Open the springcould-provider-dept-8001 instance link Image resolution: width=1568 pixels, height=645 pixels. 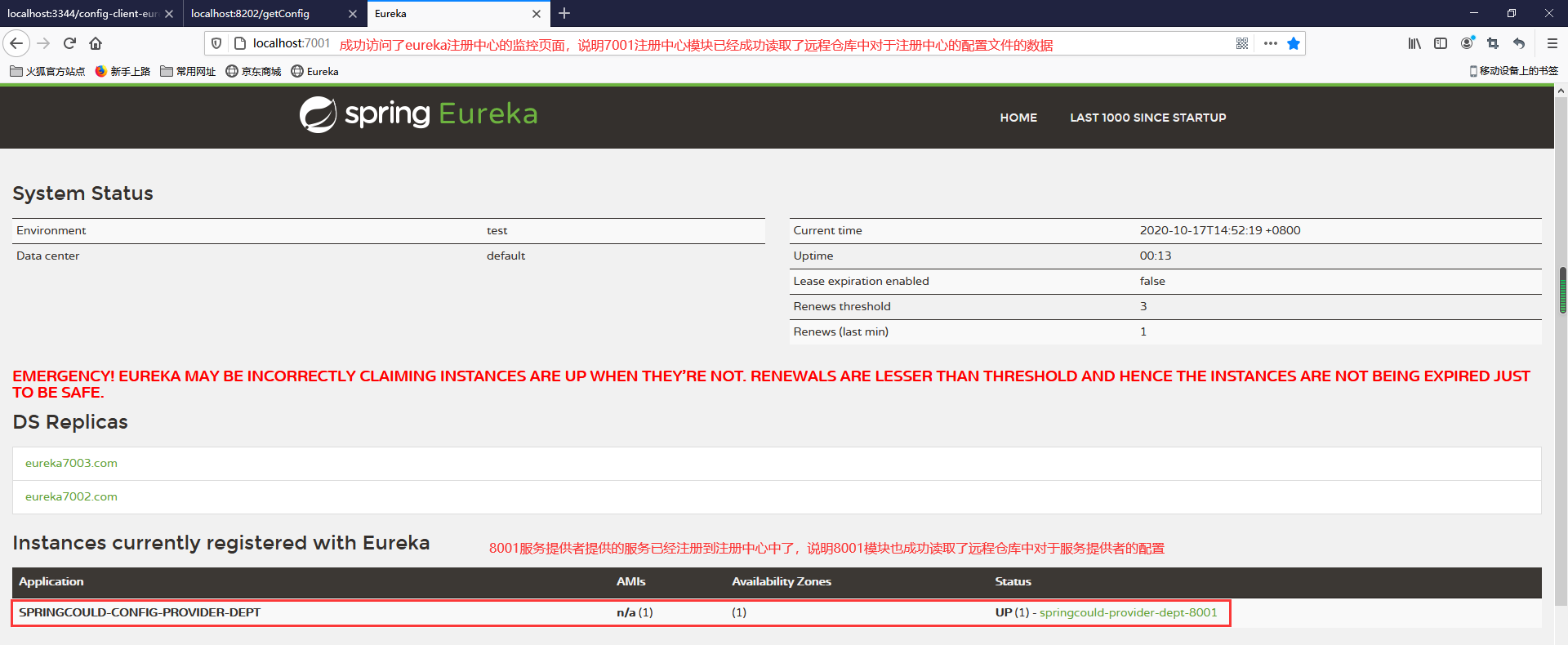pyautogui.click(x=1128, y=612)
